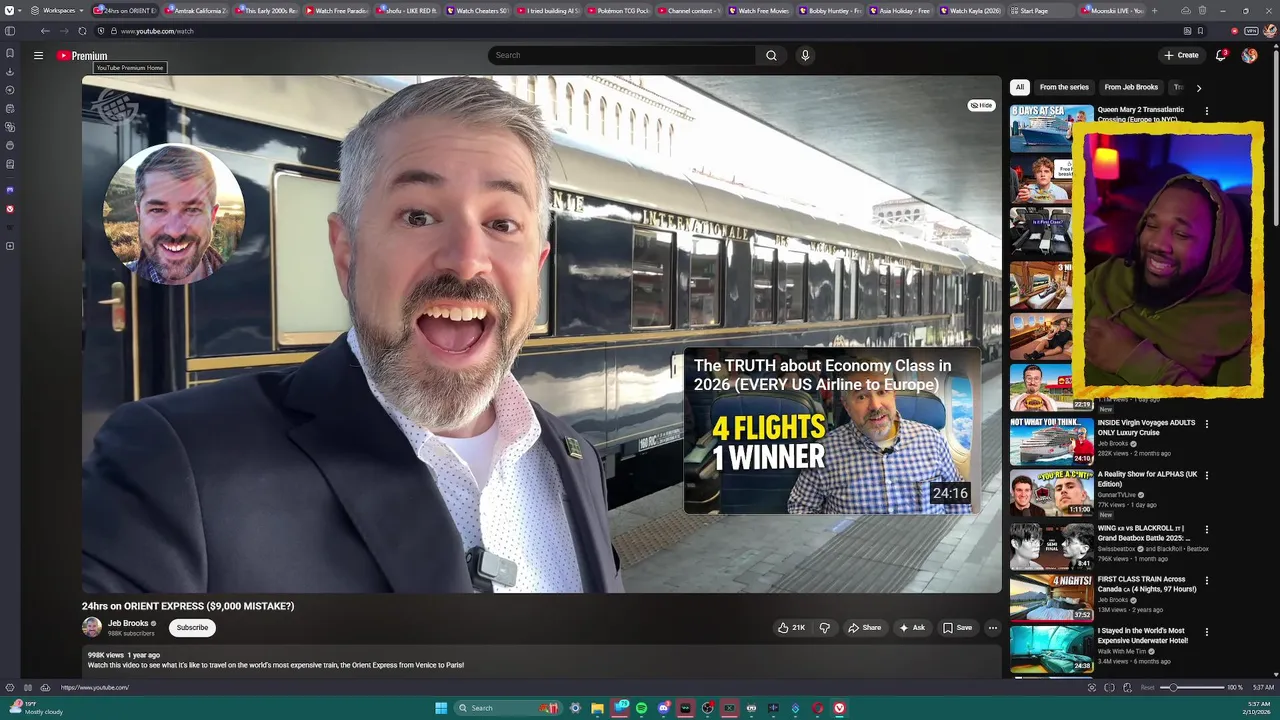This screenshot has width=1280, height=720.
Task: Open the Windows Start button
Action: (x=441, y=708)
